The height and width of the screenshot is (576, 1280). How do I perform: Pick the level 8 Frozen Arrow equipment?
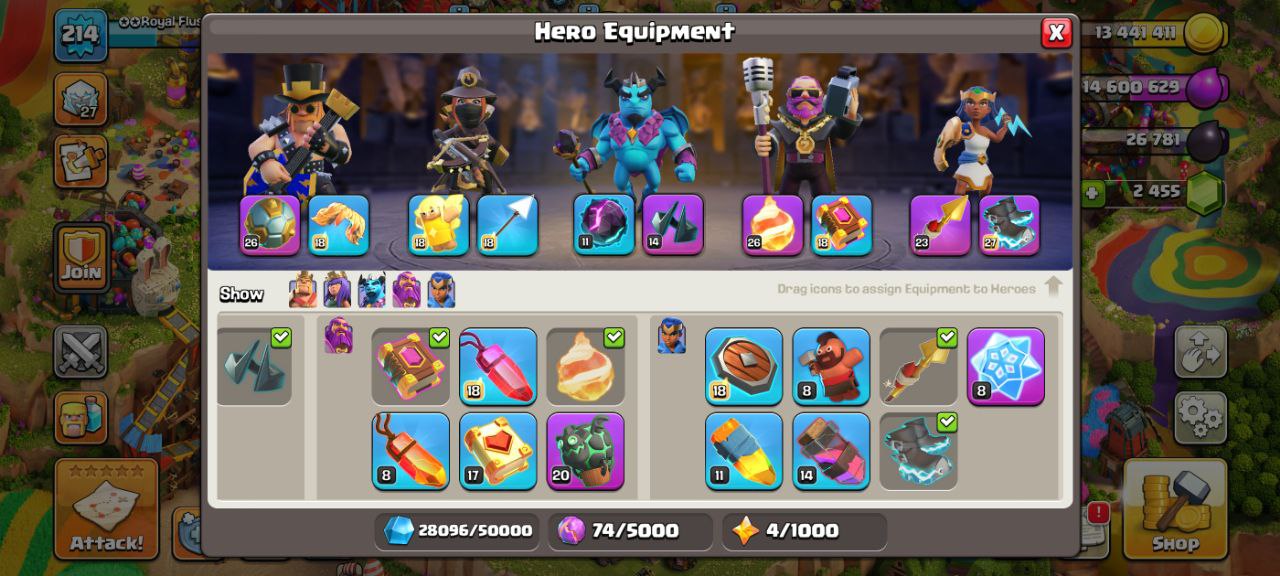coord(1006,366)
